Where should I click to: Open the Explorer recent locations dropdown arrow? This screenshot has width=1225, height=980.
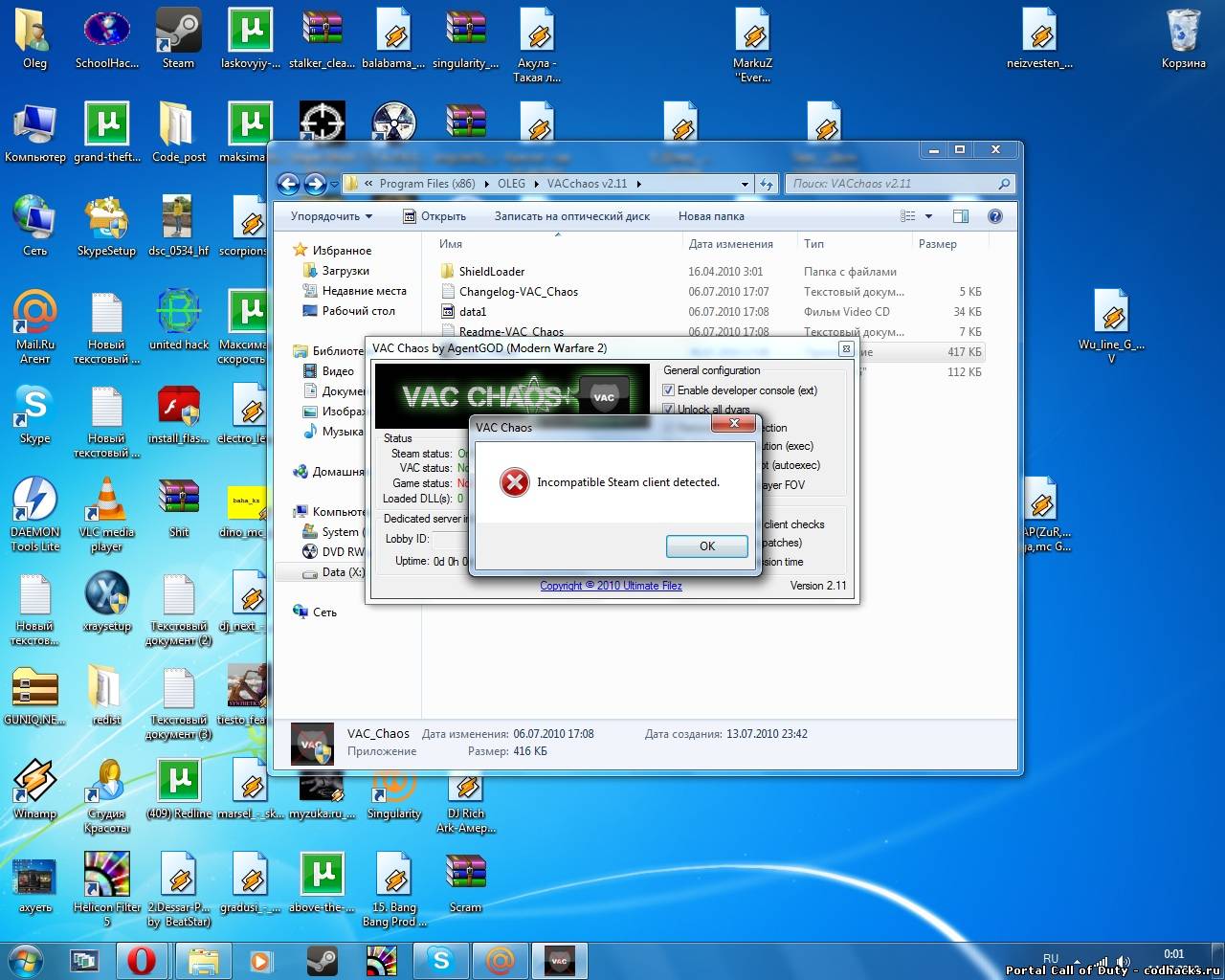click(x=334, y=184)
